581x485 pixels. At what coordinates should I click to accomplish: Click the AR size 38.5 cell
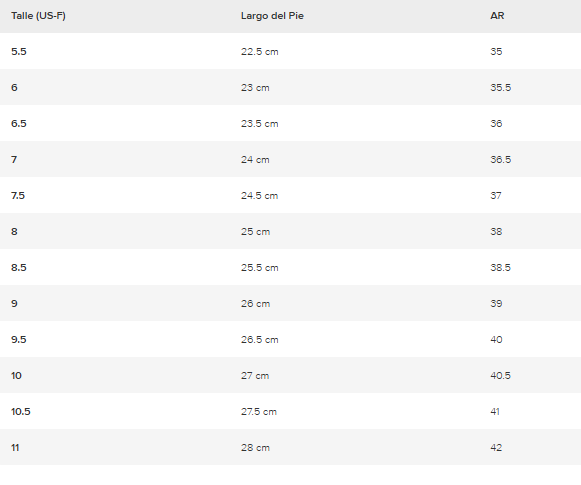(501, 268)
